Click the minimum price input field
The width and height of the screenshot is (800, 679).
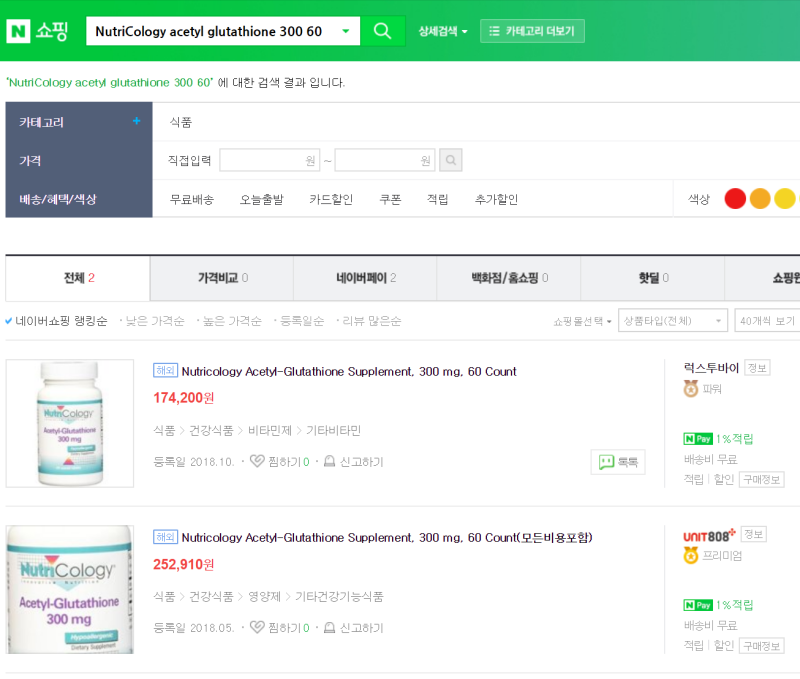click(269, 160)
